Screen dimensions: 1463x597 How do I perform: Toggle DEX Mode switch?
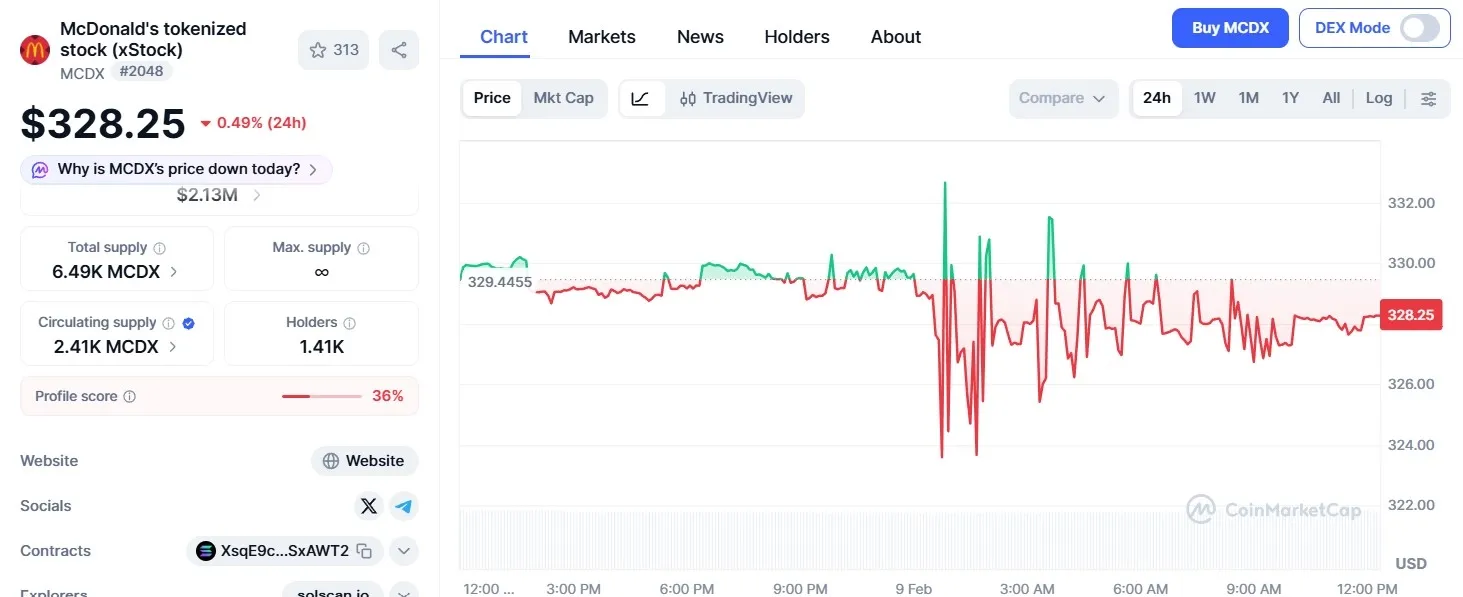click(1419, 28)
